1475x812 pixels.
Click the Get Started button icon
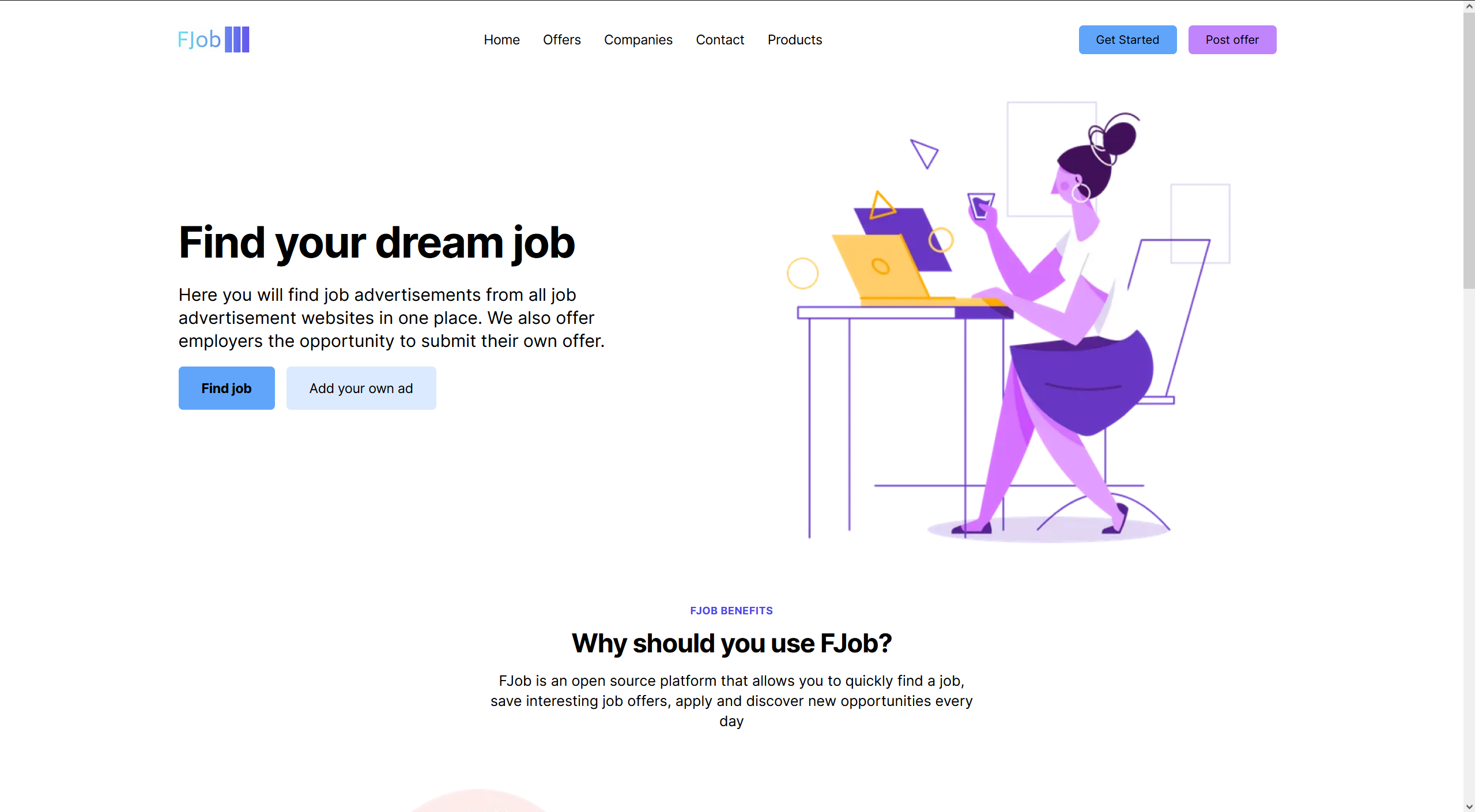(x=1128, y=39)
